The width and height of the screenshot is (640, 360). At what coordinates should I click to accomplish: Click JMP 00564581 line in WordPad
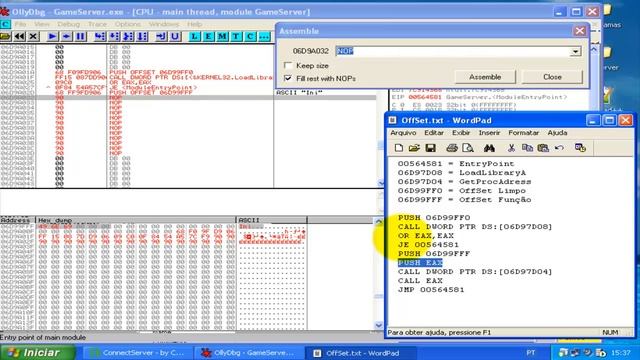tap(431, 289)
